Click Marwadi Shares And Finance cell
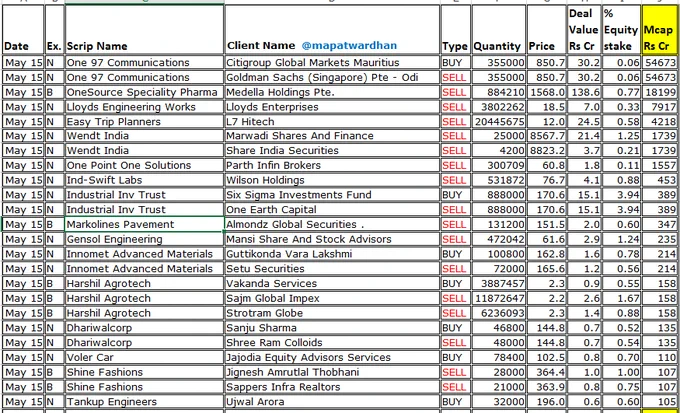Image resolution: width=680 pixels, height=413 pixels. pos(332,136)
